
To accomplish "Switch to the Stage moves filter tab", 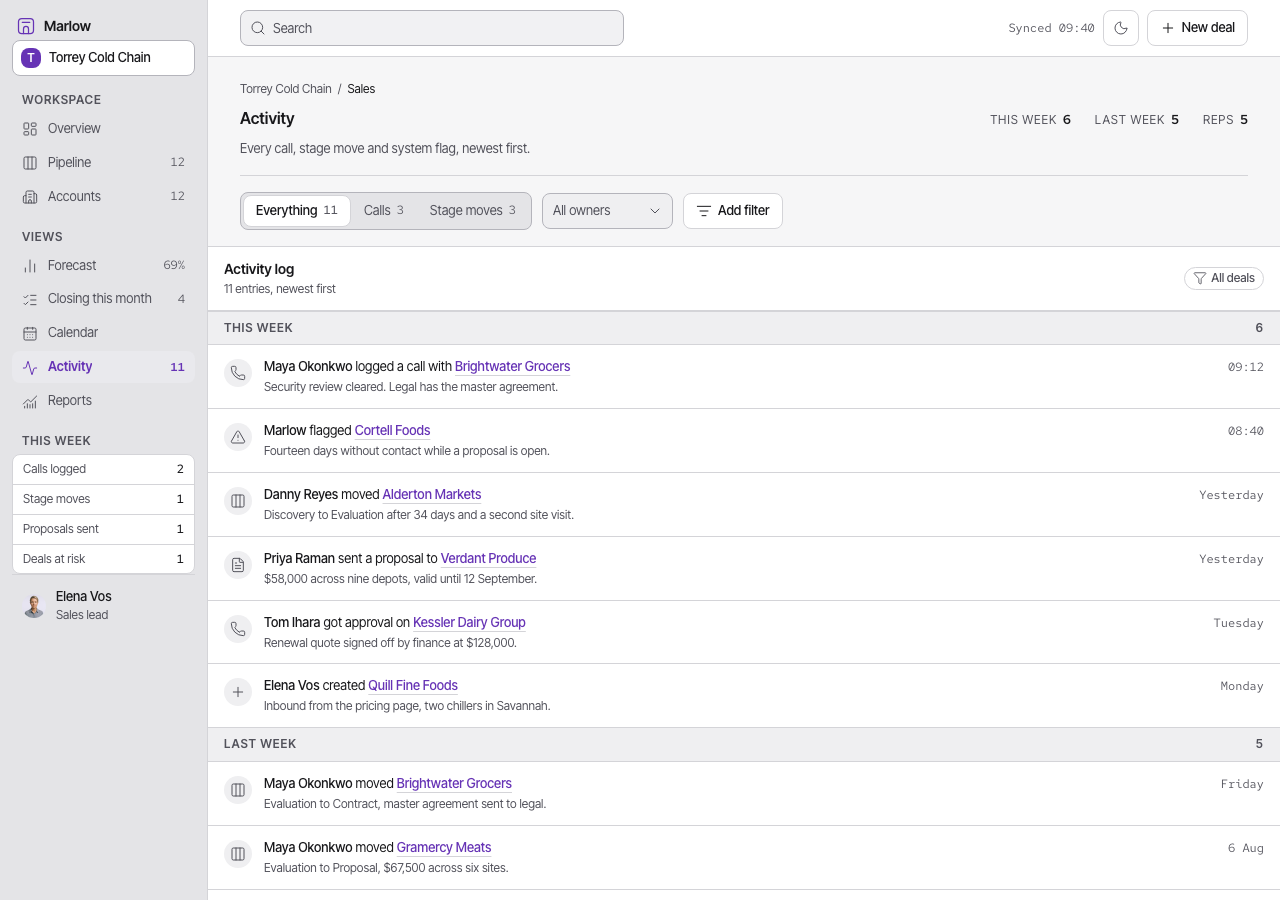I will (x=473, y=210).
